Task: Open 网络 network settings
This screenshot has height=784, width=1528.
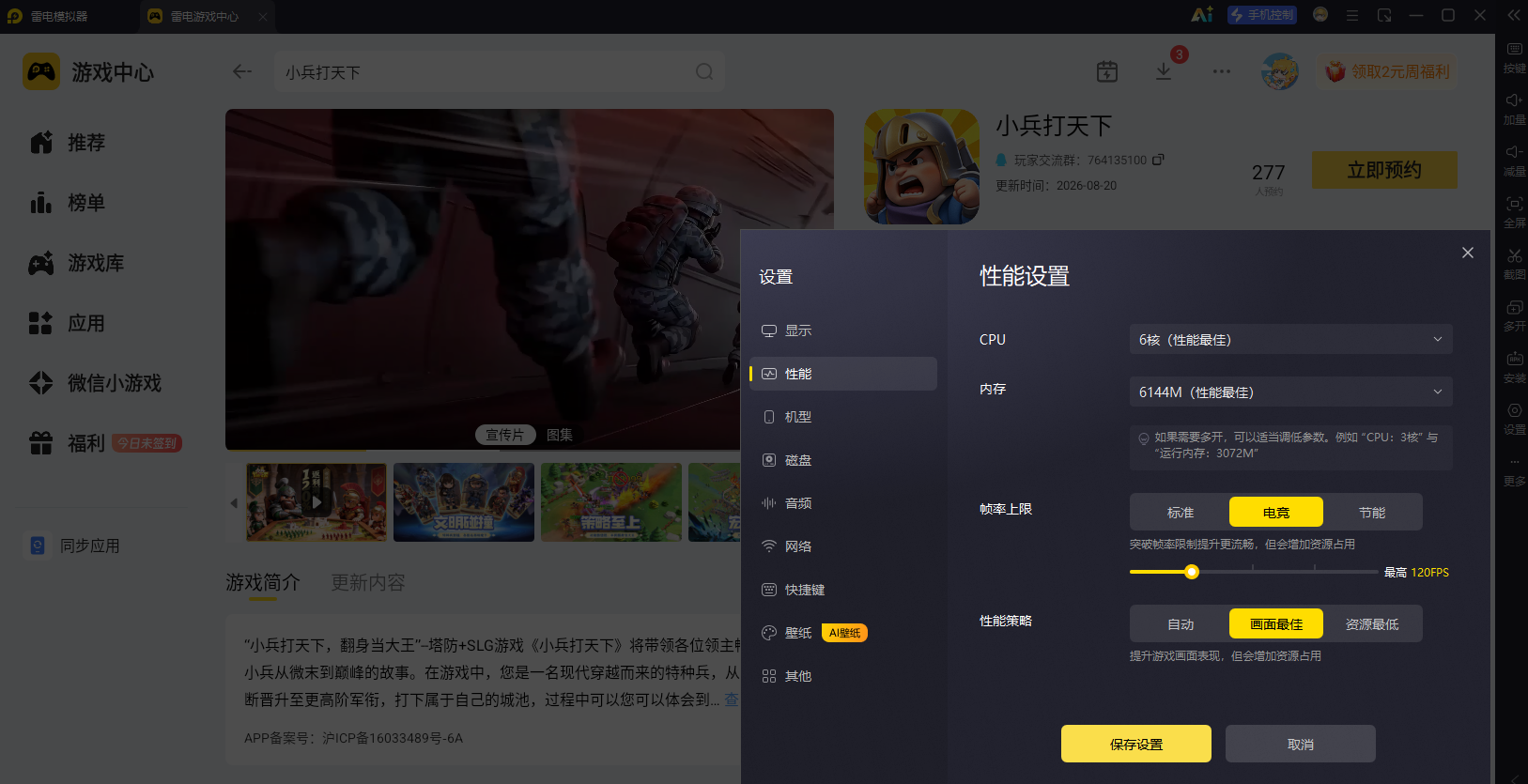Action: coord(843,546)
